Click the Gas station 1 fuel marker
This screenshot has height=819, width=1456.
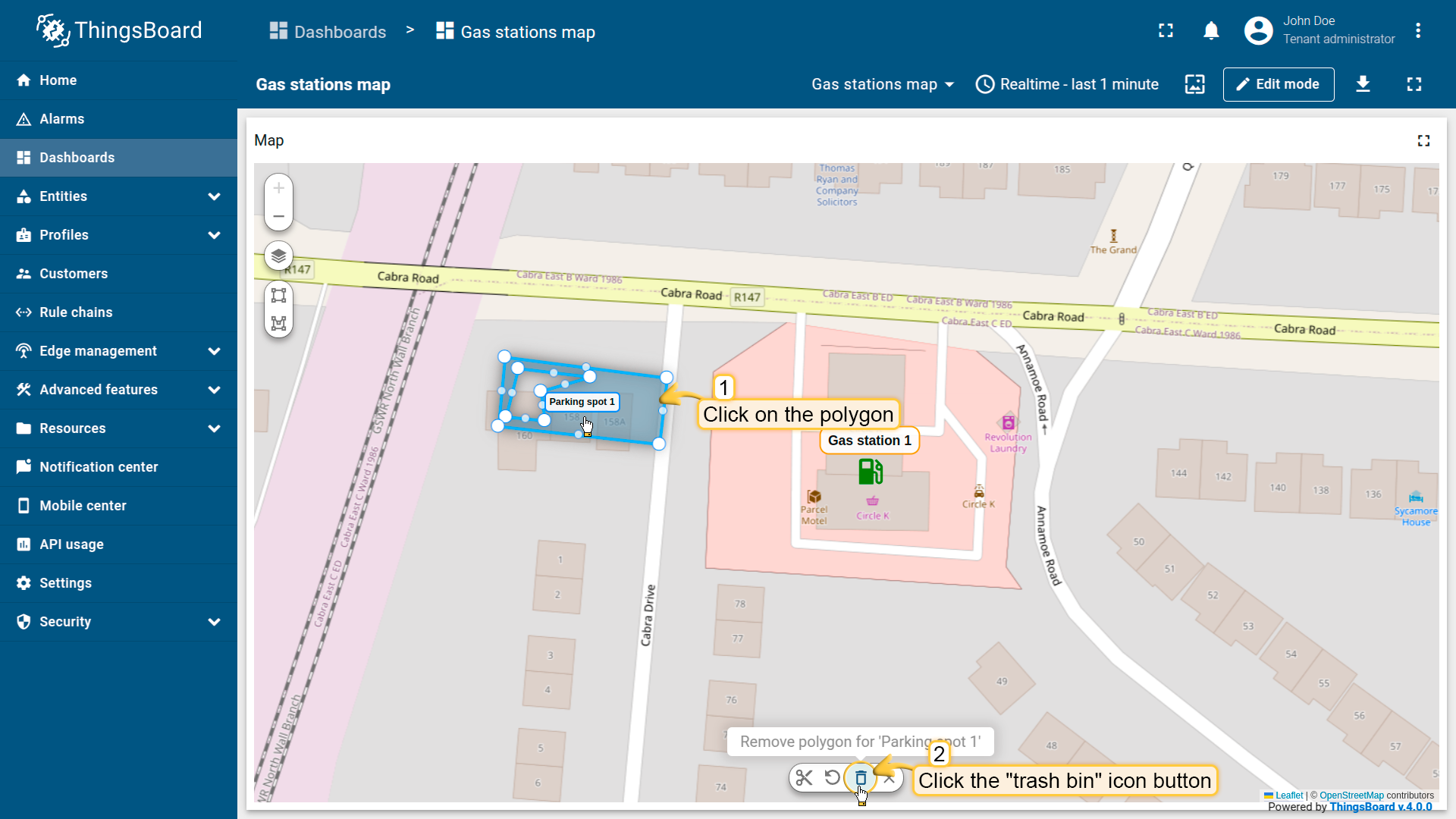(x=870, y=472)
